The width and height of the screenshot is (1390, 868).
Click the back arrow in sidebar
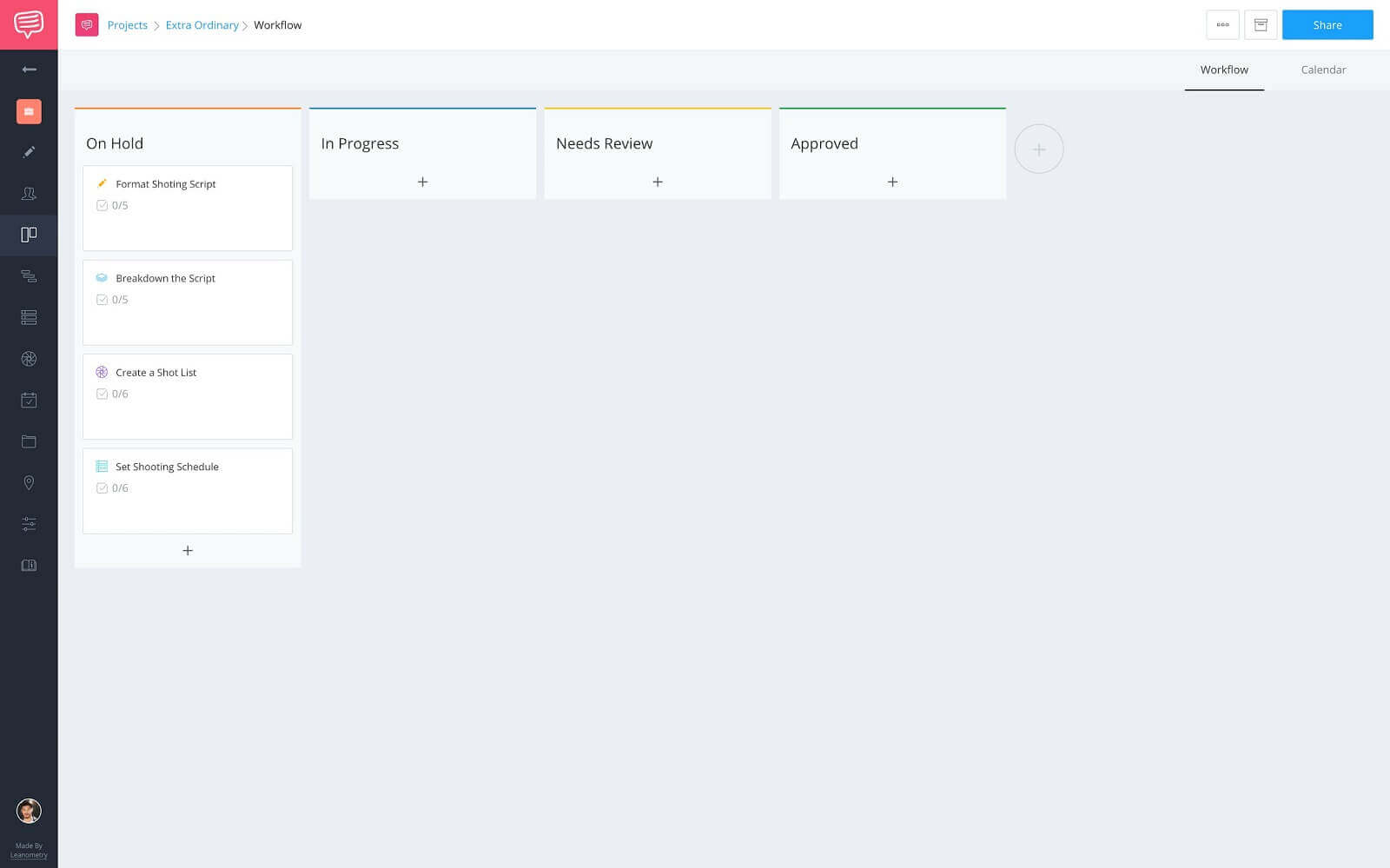coord(29,69)
